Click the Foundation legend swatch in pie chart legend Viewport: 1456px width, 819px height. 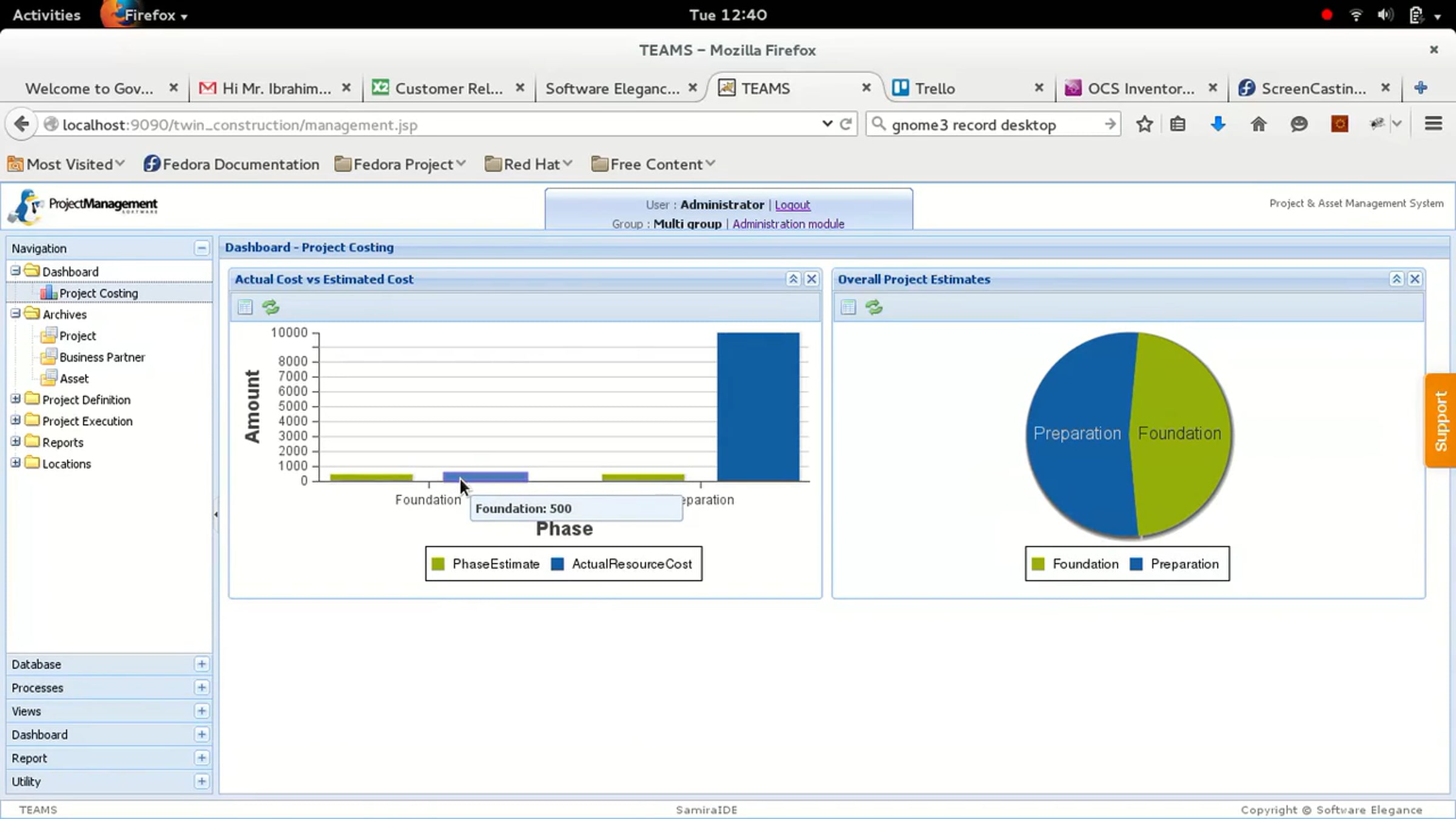(1038, 564)
